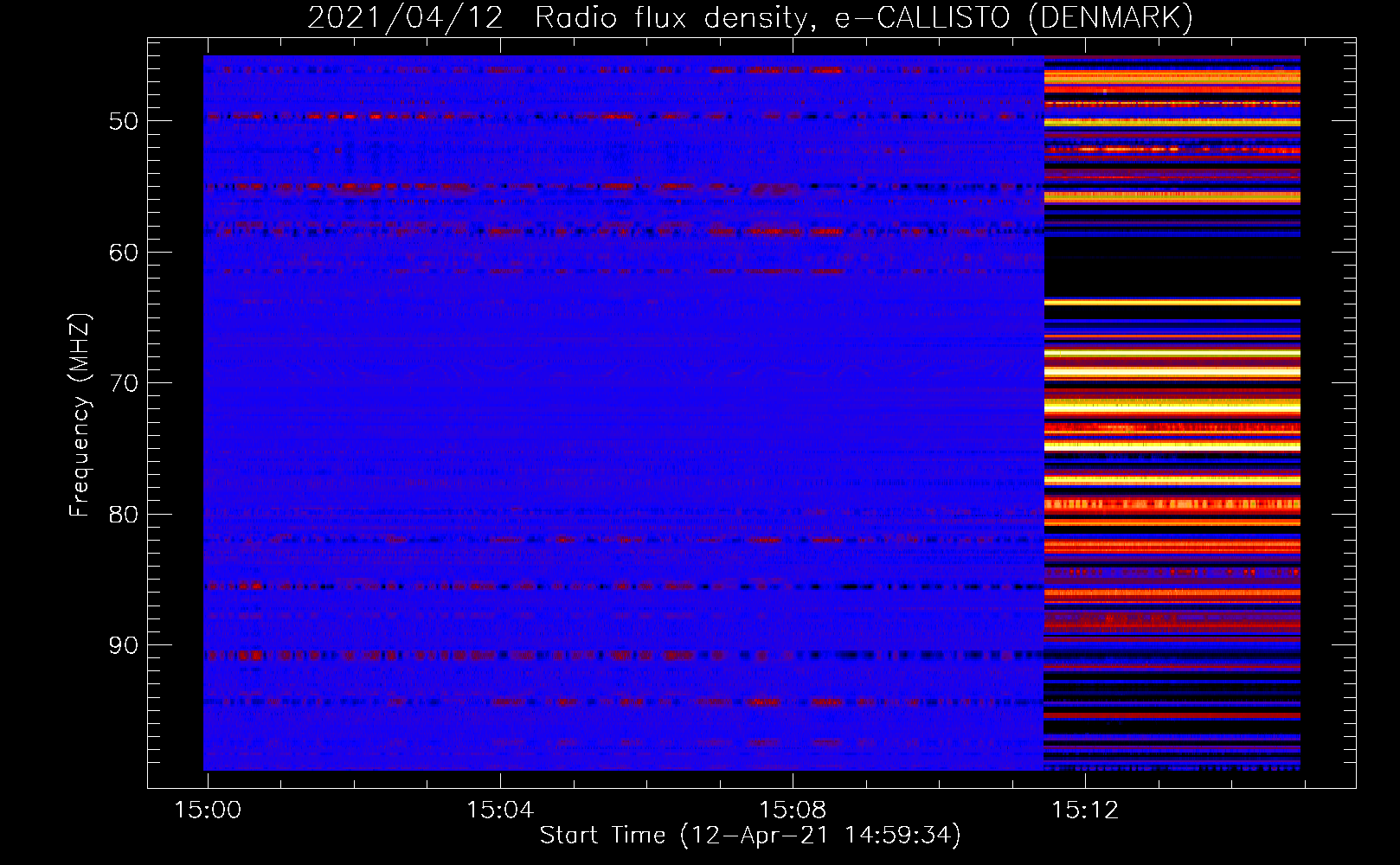Click the frequency tick label '90'
Viewport: 1400px width, 865px height.
click(124, 645)
